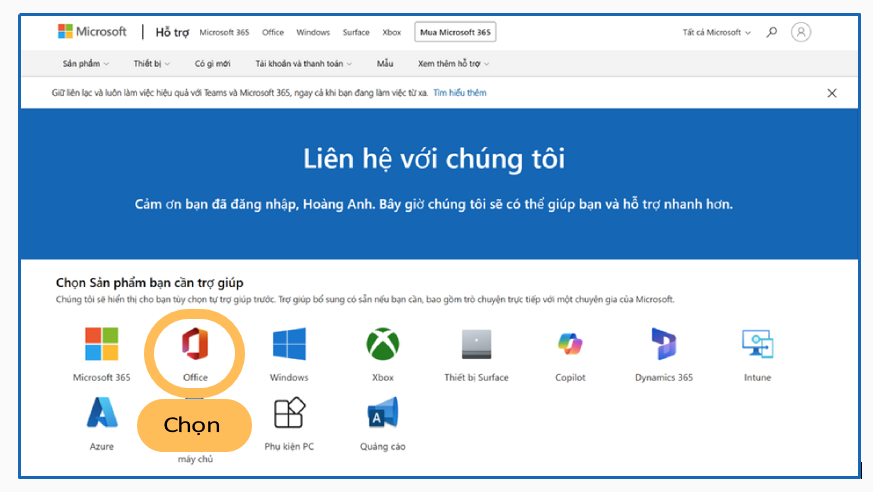Click the Mua Microsoft 365 button
Screen dimensions: 873x492
[x=455, y=32]
